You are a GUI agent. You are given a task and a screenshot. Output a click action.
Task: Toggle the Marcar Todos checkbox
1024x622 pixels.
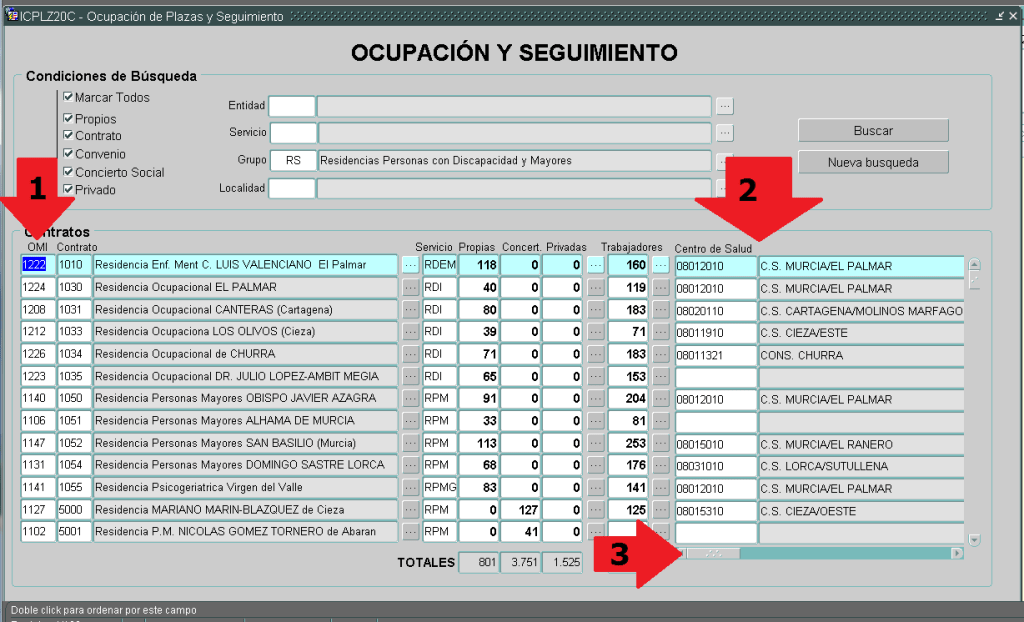point(68,97)
